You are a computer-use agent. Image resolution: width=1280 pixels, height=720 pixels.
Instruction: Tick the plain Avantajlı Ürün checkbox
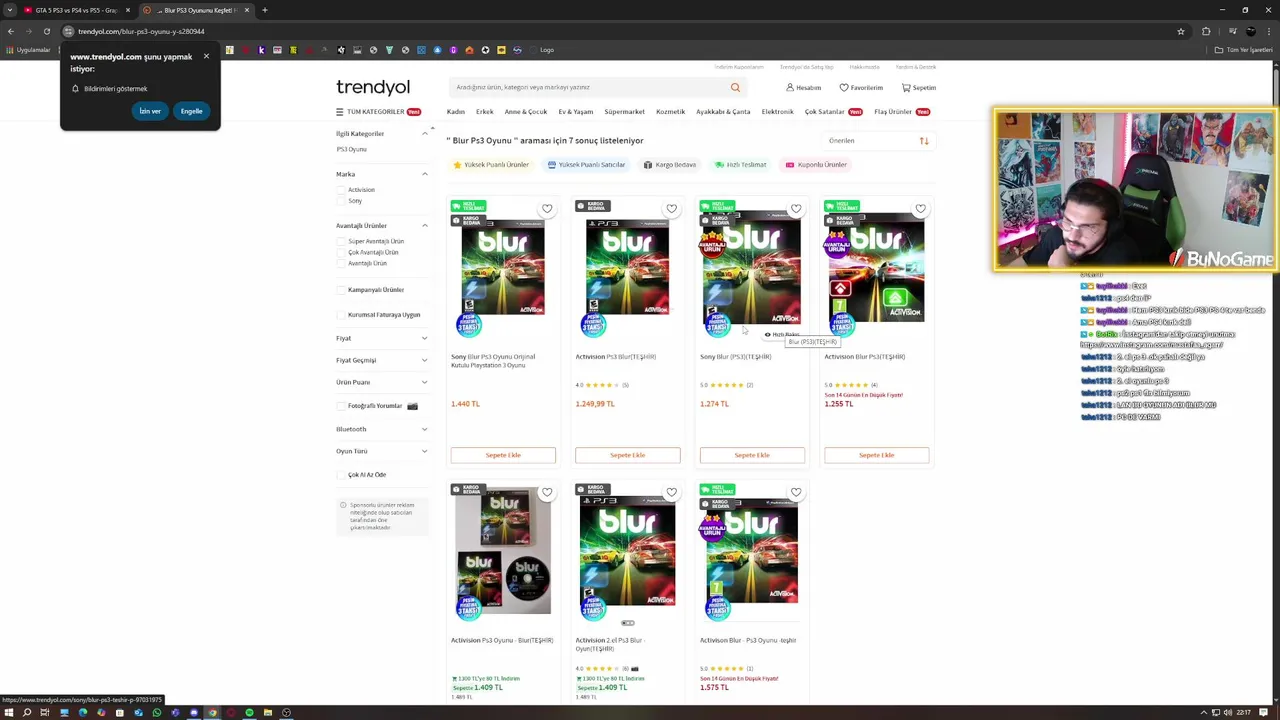(341, 263)
